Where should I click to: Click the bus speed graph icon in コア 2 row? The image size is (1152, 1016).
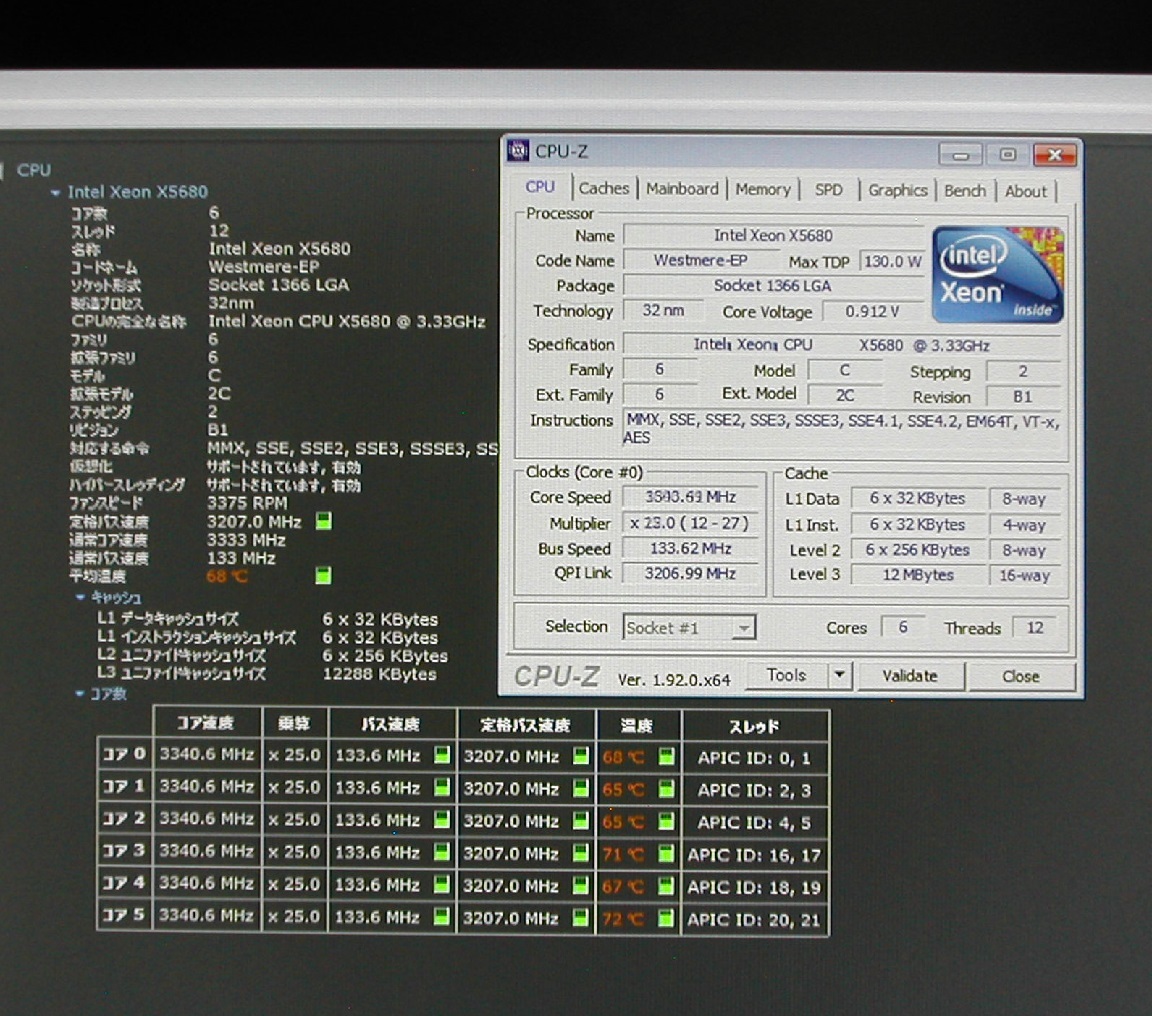click(442, 819)
